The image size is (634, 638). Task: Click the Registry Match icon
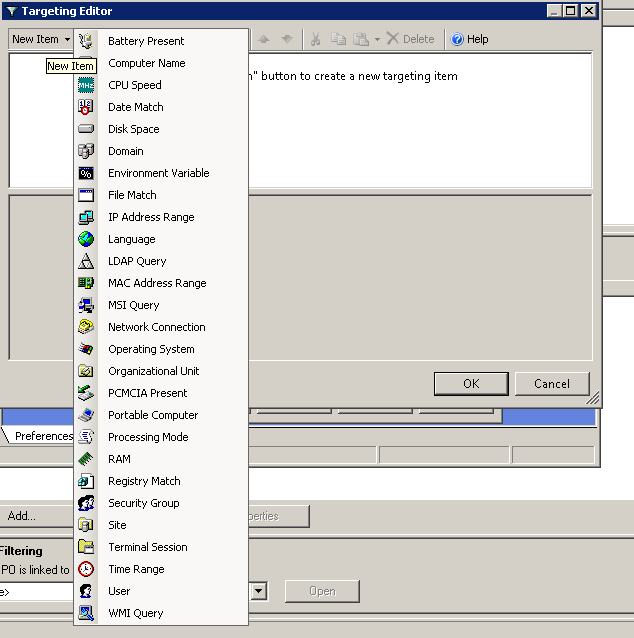tap(86, 481)
